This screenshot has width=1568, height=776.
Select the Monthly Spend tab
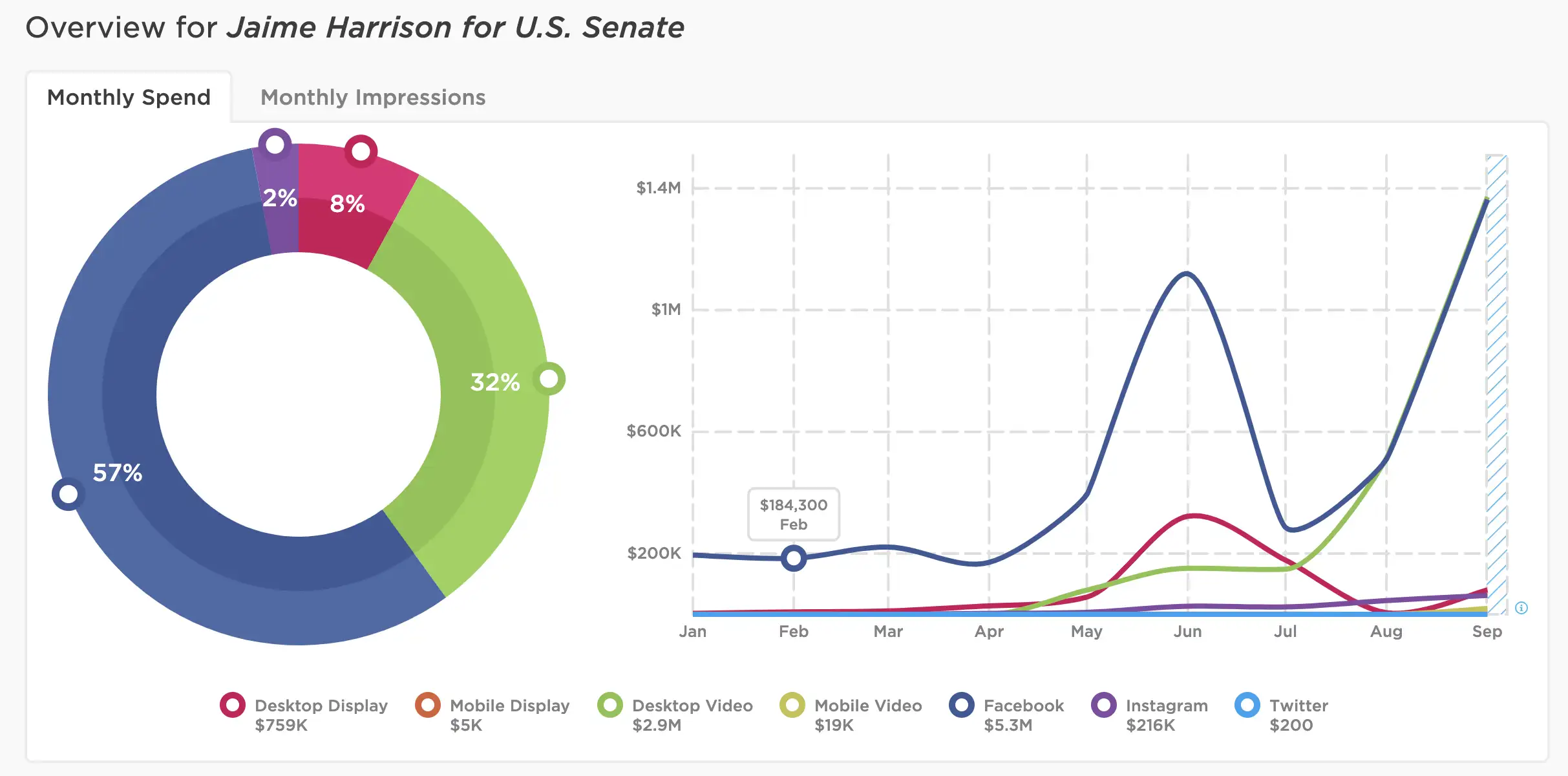[129, 98]
